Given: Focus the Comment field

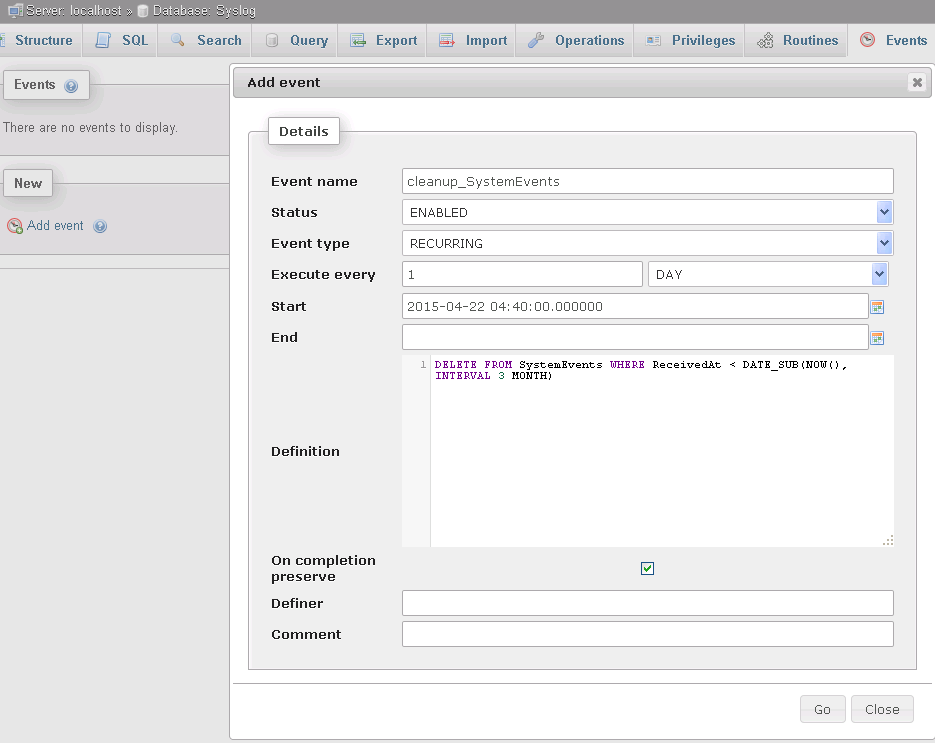Looking at the screenshot, I should point(648,634).
